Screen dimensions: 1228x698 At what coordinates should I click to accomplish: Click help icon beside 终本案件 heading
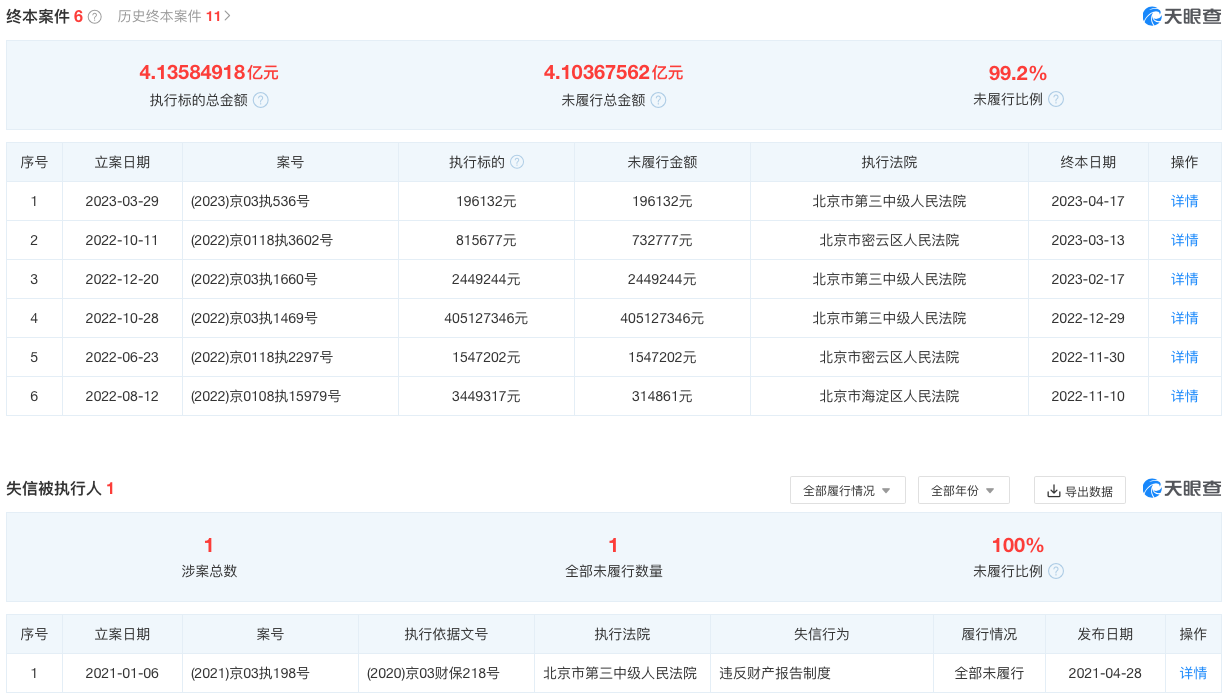point(95,17)
